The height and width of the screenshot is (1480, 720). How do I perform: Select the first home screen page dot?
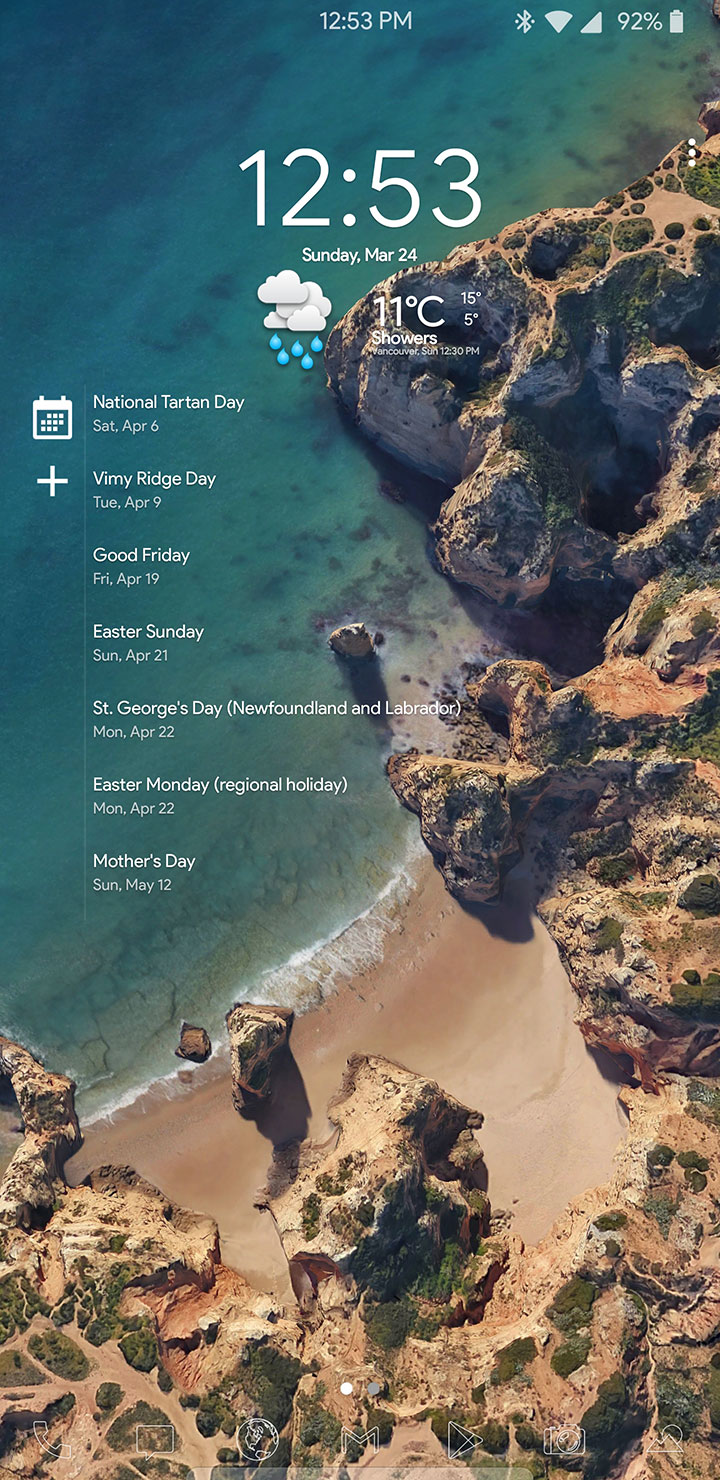[346, 1388]
